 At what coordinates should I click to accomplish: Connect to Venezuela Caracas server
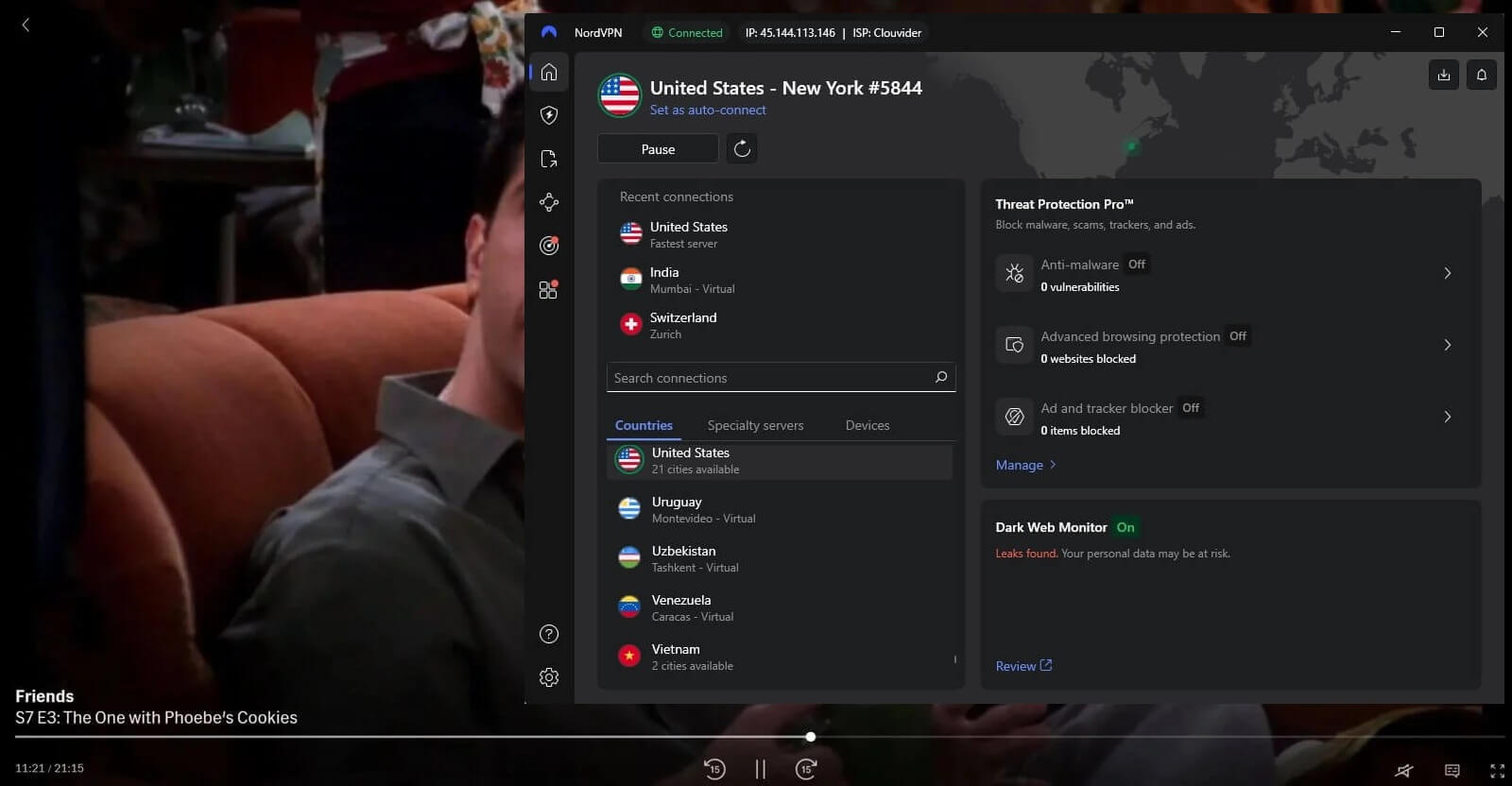[x=780, y=607]
